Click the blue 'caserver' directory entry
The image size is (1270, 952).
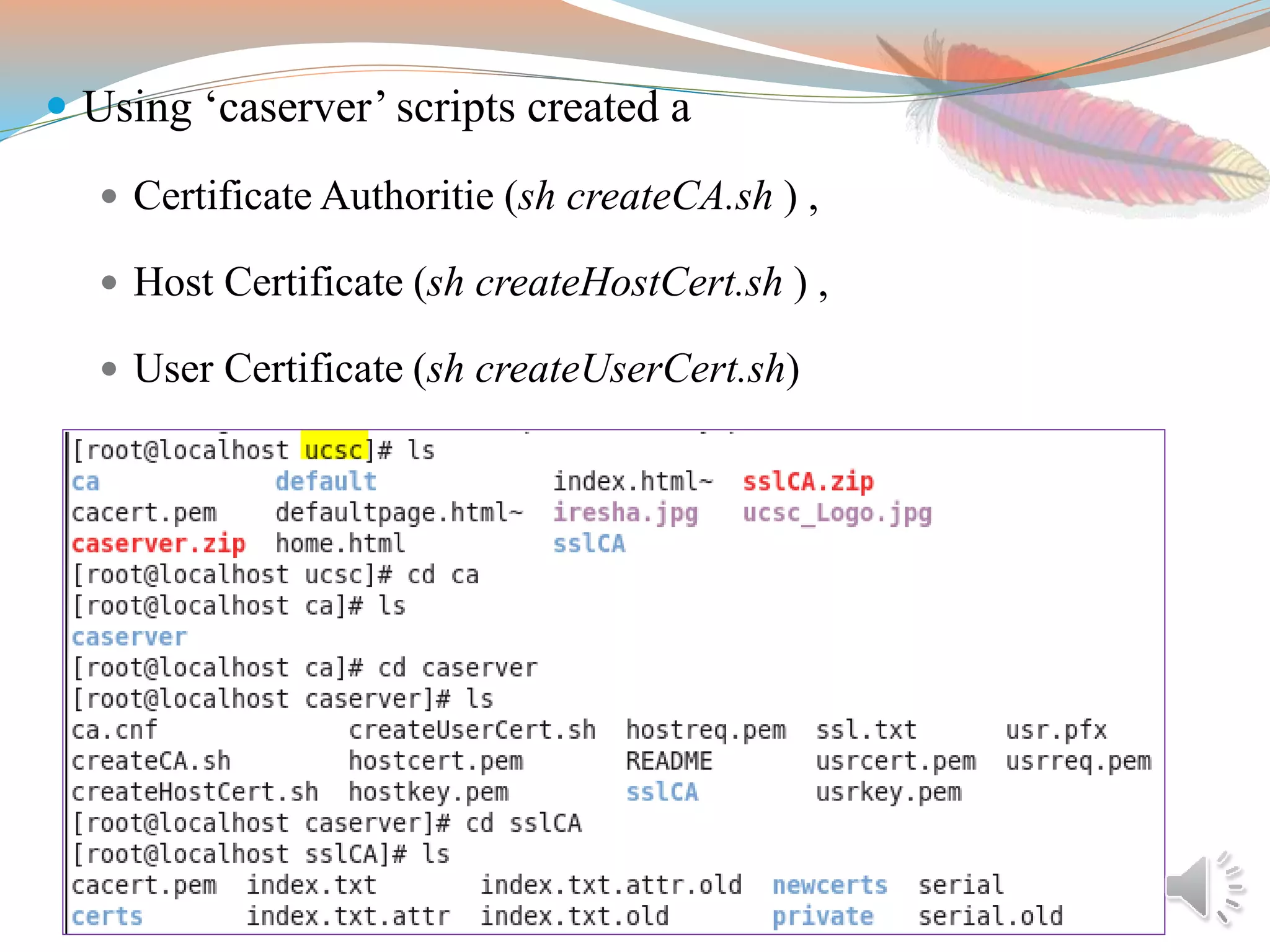(x=129, y=637)
